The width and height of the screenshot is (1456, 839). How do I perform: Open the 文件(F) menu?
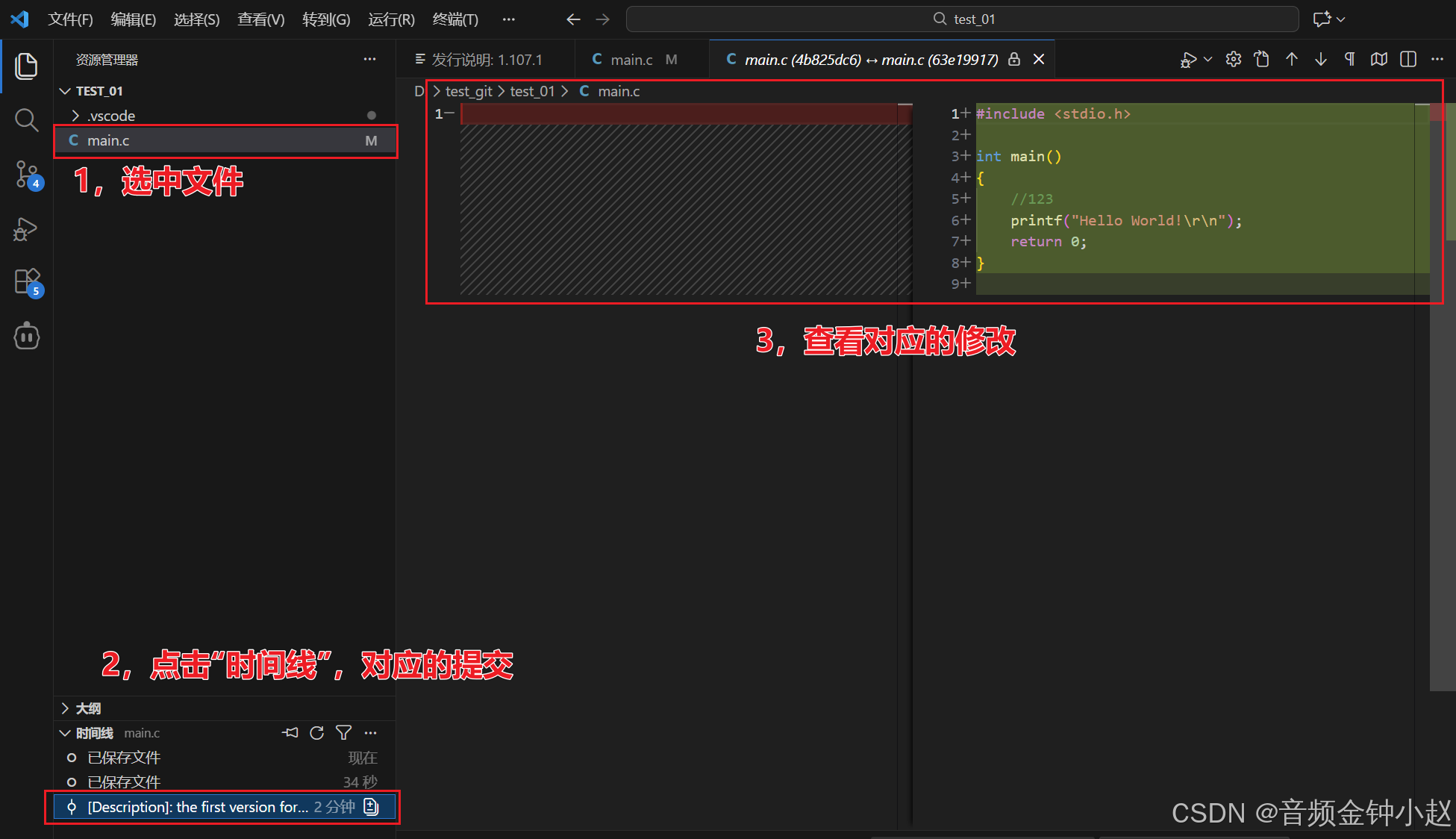click(70, 19)
